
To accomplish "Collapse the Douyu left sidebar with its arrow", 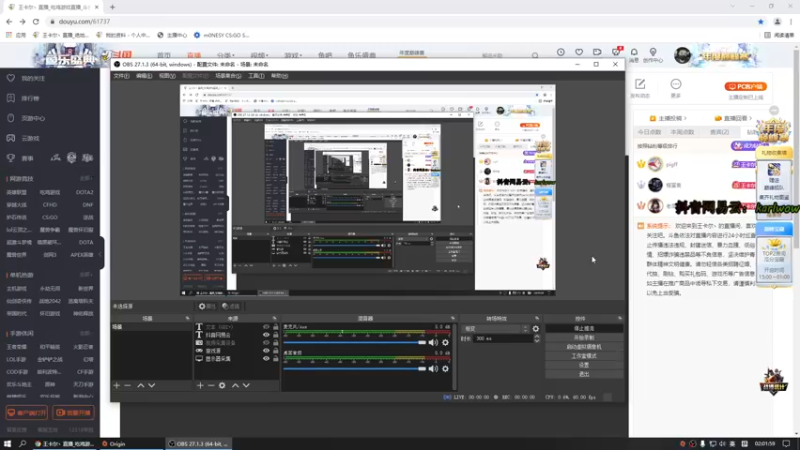I will click(101, 254).
